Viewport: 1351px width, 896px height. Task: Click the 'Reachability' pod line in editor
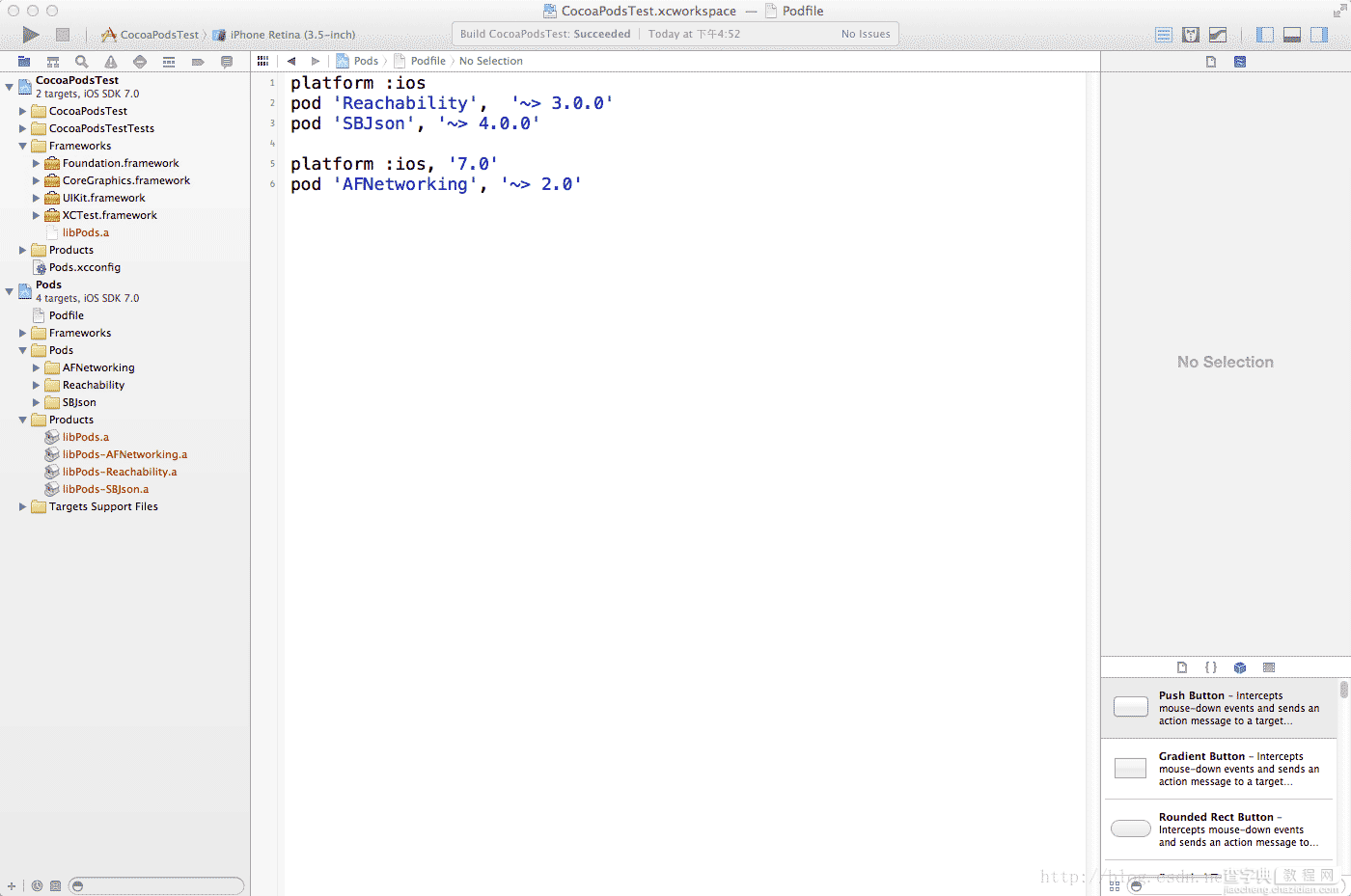pos(452,103)
